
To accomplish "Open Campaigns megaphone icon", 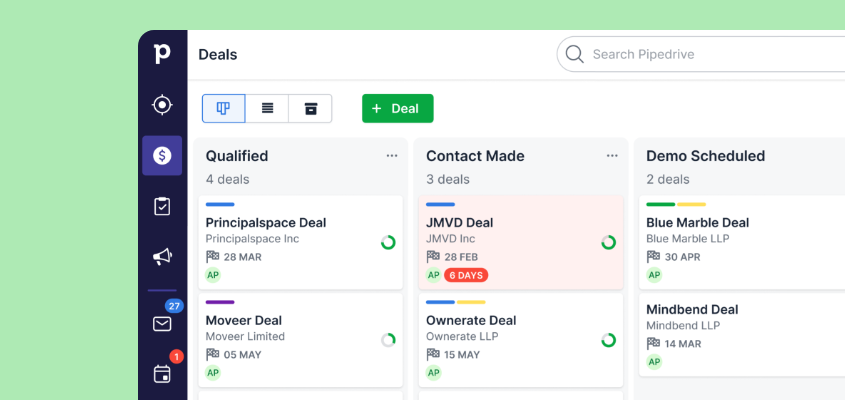I will [162, 257].
